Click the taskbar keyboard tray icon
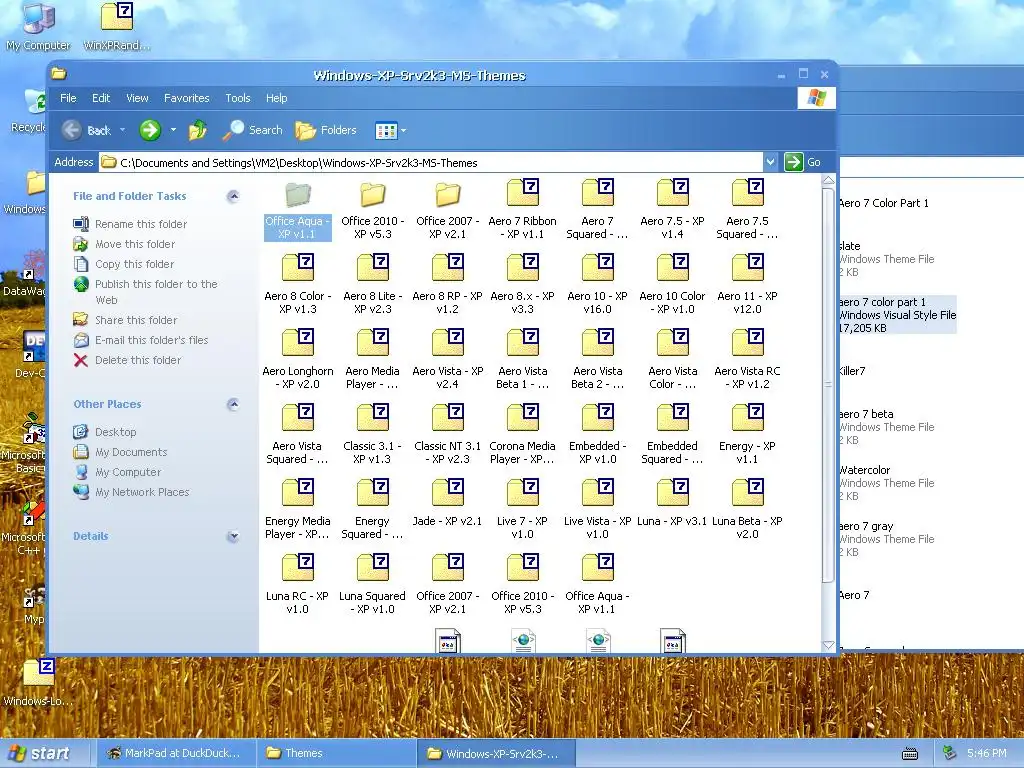 pyautogui.click(x=910, y=754)
